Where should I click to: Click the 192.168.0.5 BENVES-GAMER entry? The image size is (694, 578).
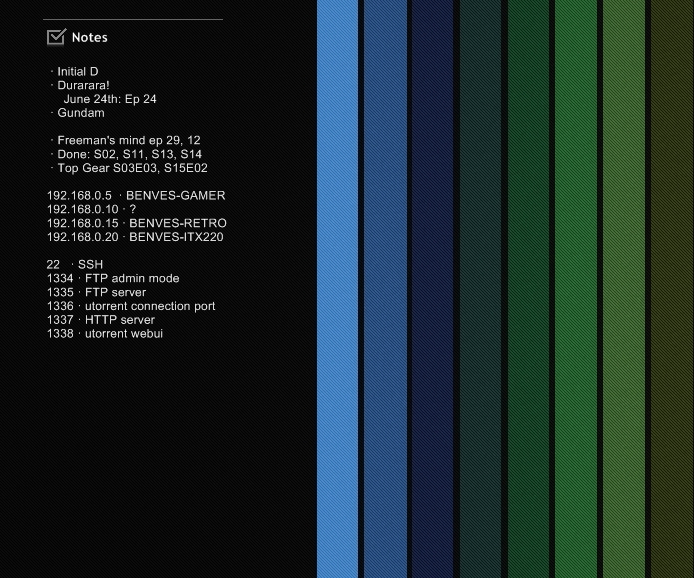[136, 195]
